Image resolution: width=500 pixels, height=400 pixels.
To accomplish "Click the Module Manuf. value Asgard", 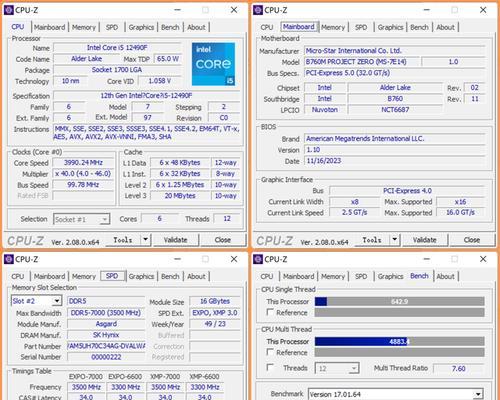I will tap(106, 324).
